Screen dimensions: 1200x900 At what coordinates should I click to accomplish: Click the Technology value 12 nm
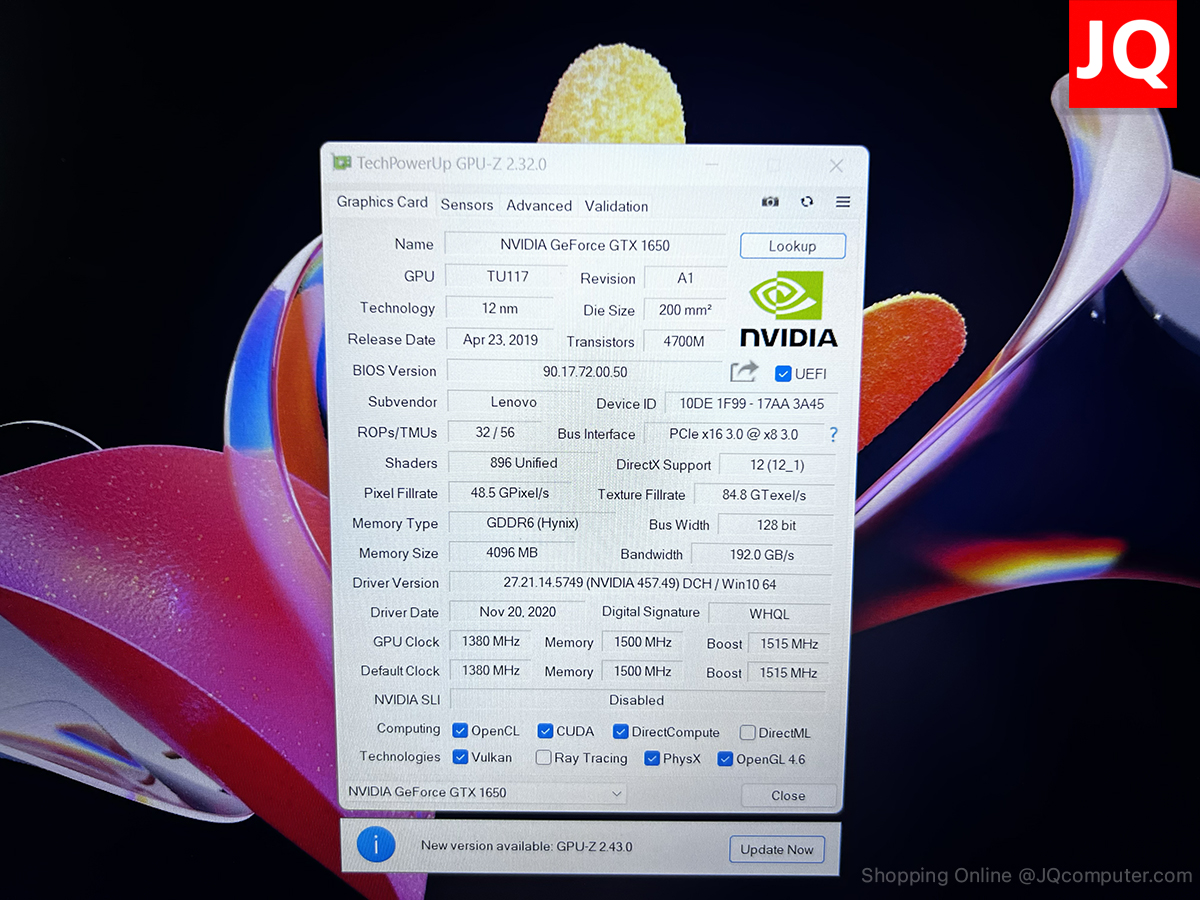[500, 308]
